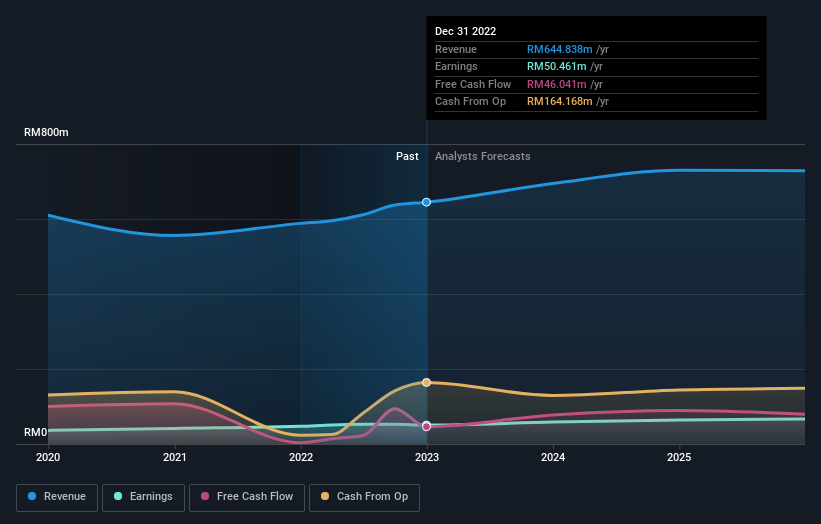Click the Past section label

[x=407, y=156]
